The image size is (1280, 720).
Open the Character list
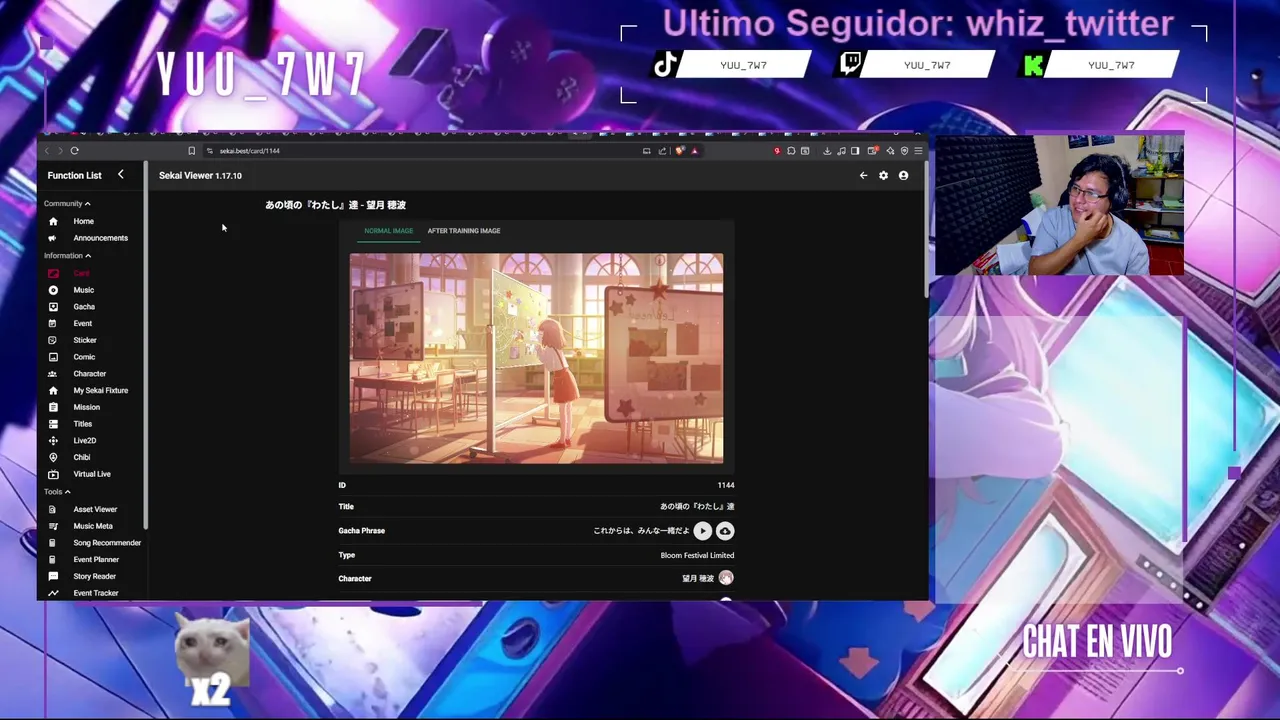tap(89, 374)
